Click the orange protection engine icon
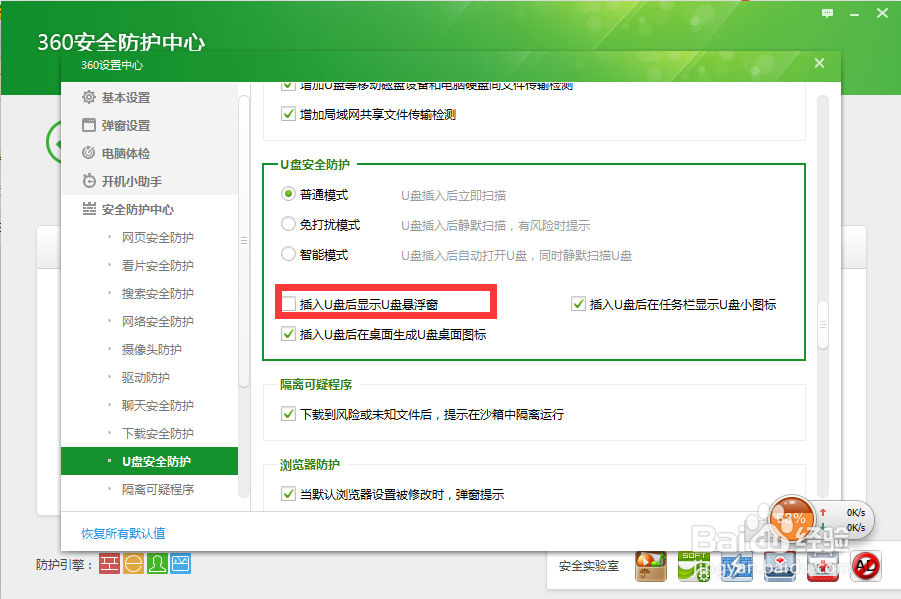This screenshot has height=599, width=901. [133, 565]
